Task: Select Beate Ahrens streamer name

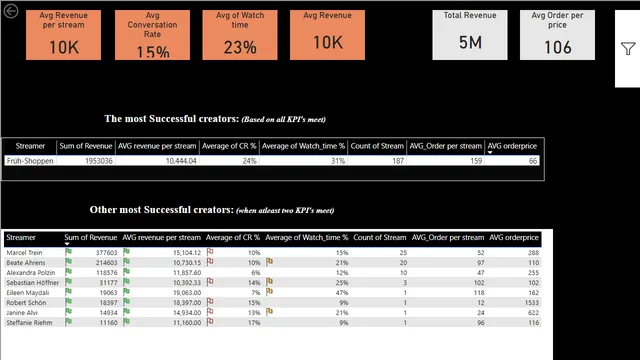Action: tap(26, 262)
